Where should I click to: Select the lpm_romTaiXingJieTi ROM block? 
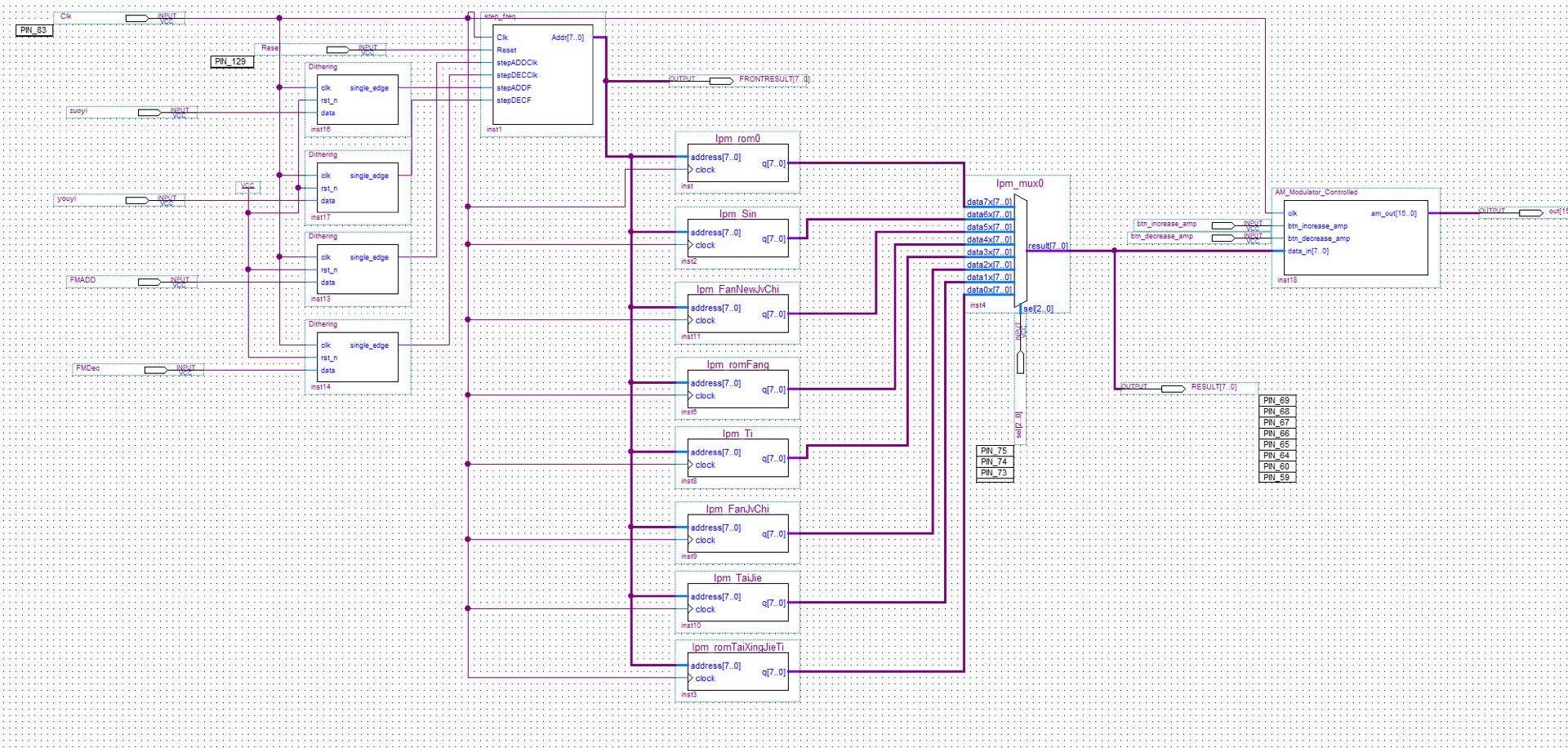pyautogui.click(x=737, y=671)
